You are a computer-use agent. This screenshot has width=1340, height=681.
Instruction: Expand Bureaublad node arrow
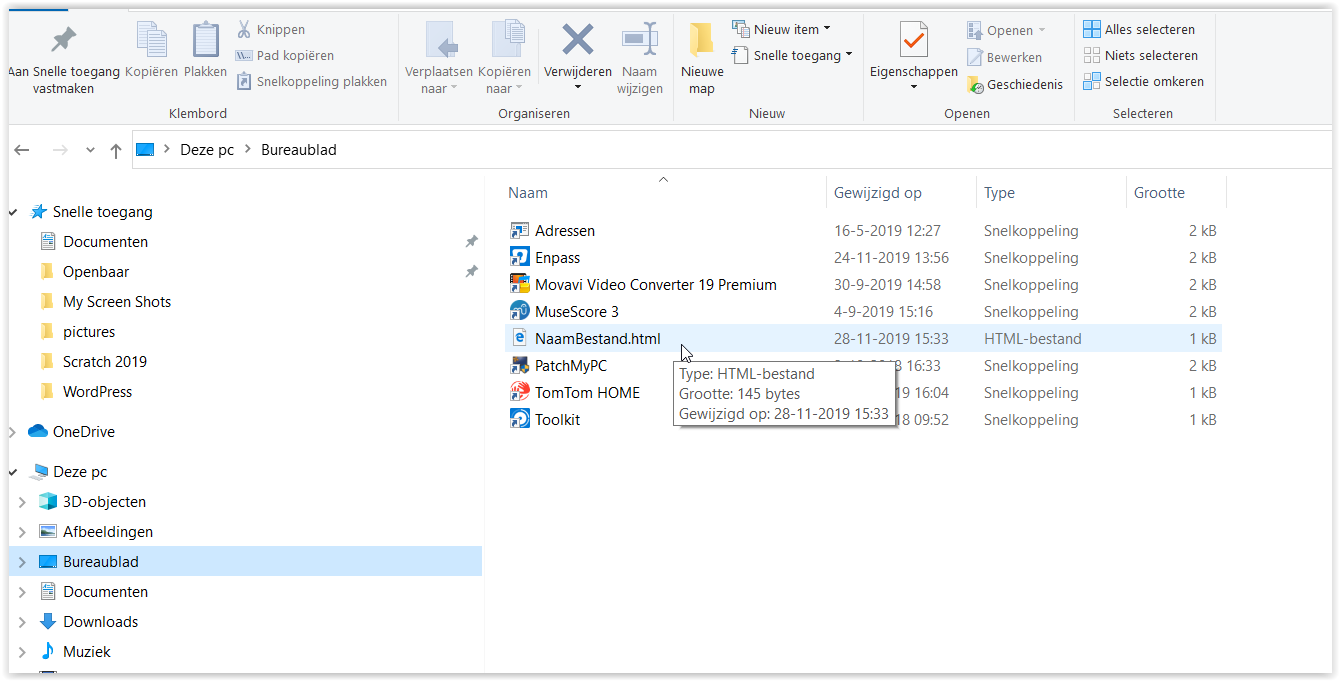23,562
